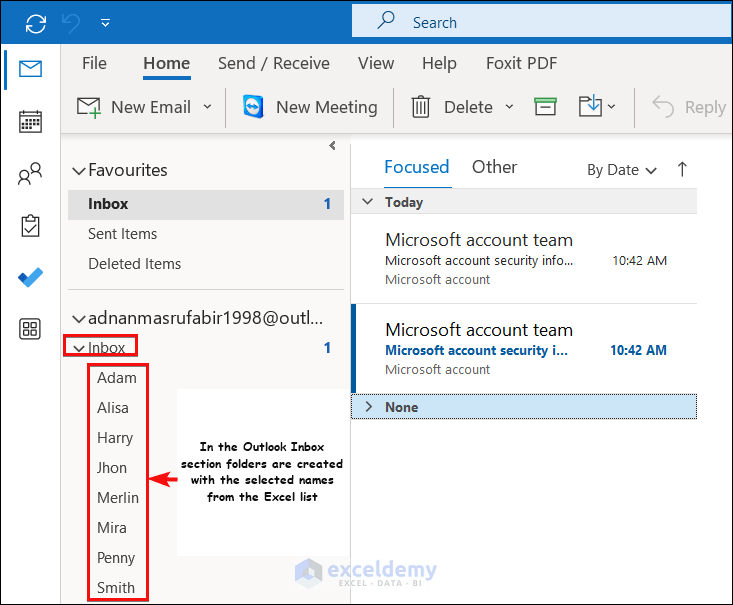Open the By Date sort dropdown
This screenshot has height=605, width=733.
click(621, 170)
